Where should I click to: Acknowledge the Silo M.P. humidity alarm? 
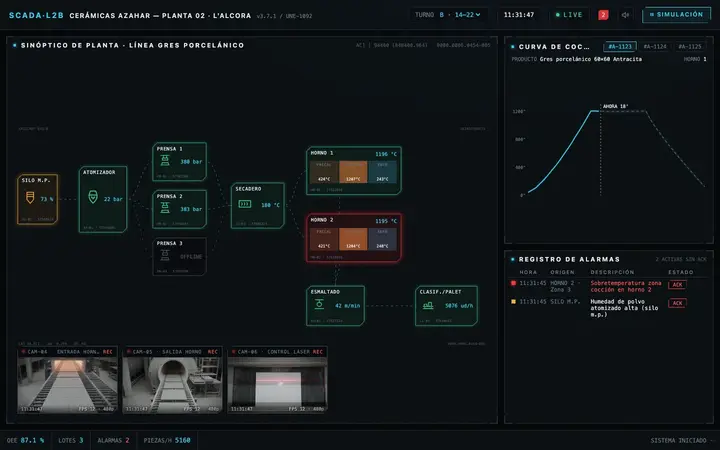(677, 303)
